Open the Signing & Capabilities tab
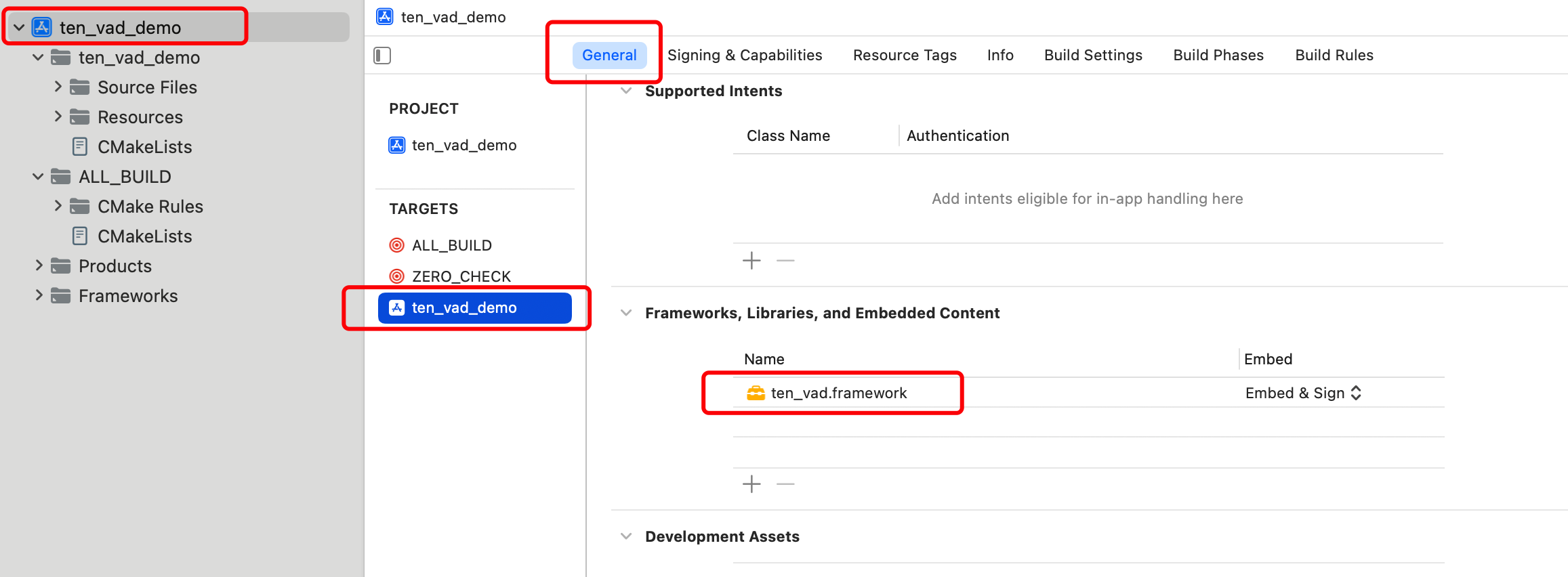1568x577 pixels. (x=745, y=56)
